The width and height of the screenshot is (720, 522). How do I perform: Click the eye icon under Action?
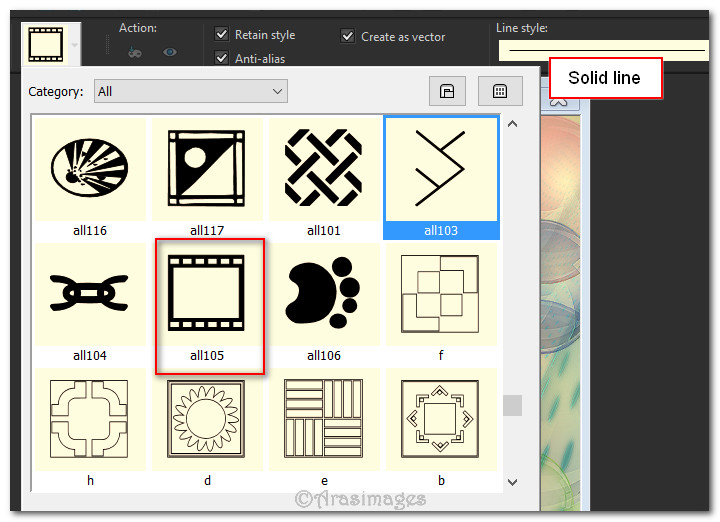click(x=169, y=52)
